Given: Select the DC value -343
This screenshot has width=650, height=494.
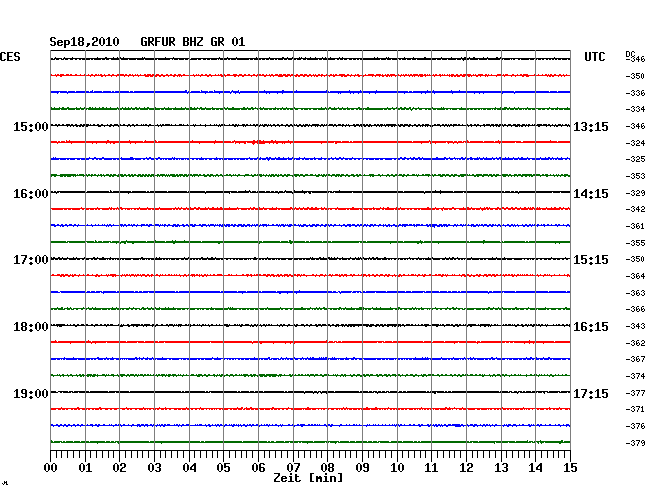Looking at the screenshot, I should [635, 326].
